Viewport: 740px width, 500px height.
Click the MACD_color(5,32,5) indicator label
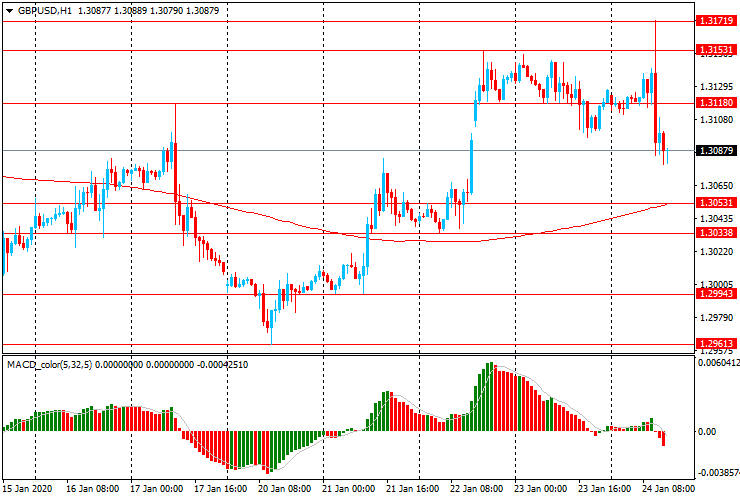(50, 364)
